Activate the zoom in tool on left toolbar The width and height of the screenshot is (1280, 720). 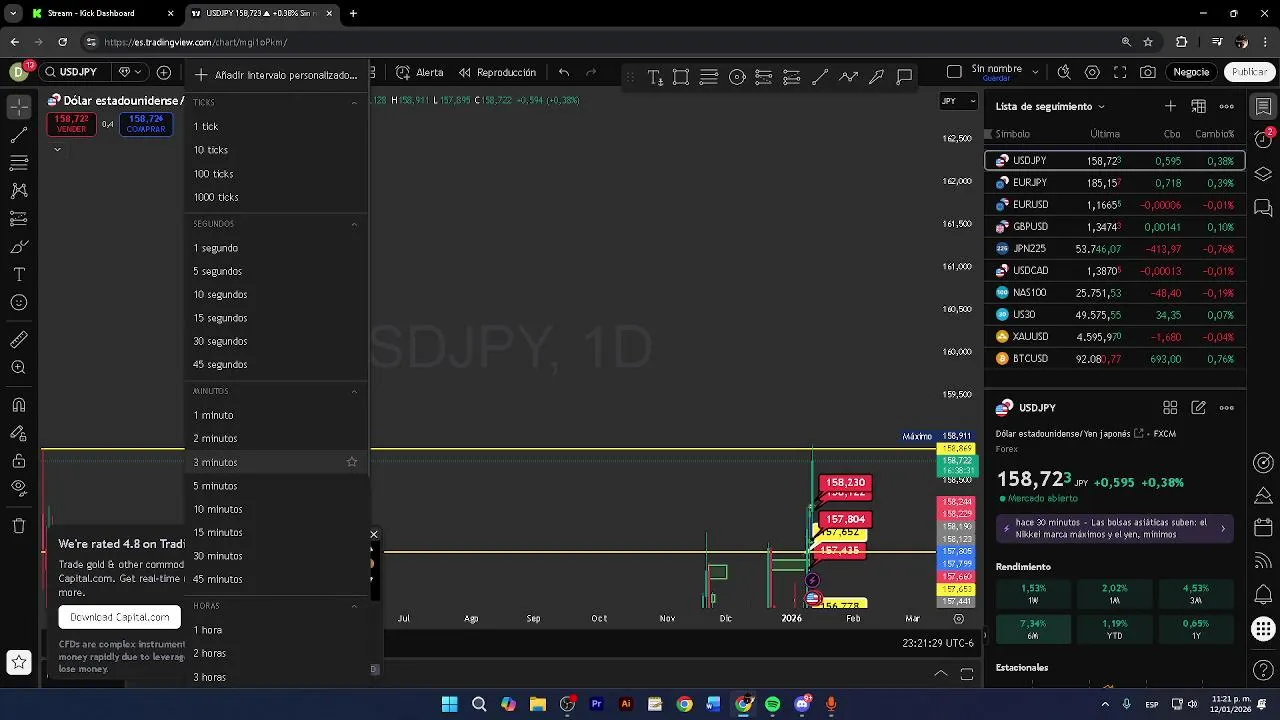(x=19, y=368)
